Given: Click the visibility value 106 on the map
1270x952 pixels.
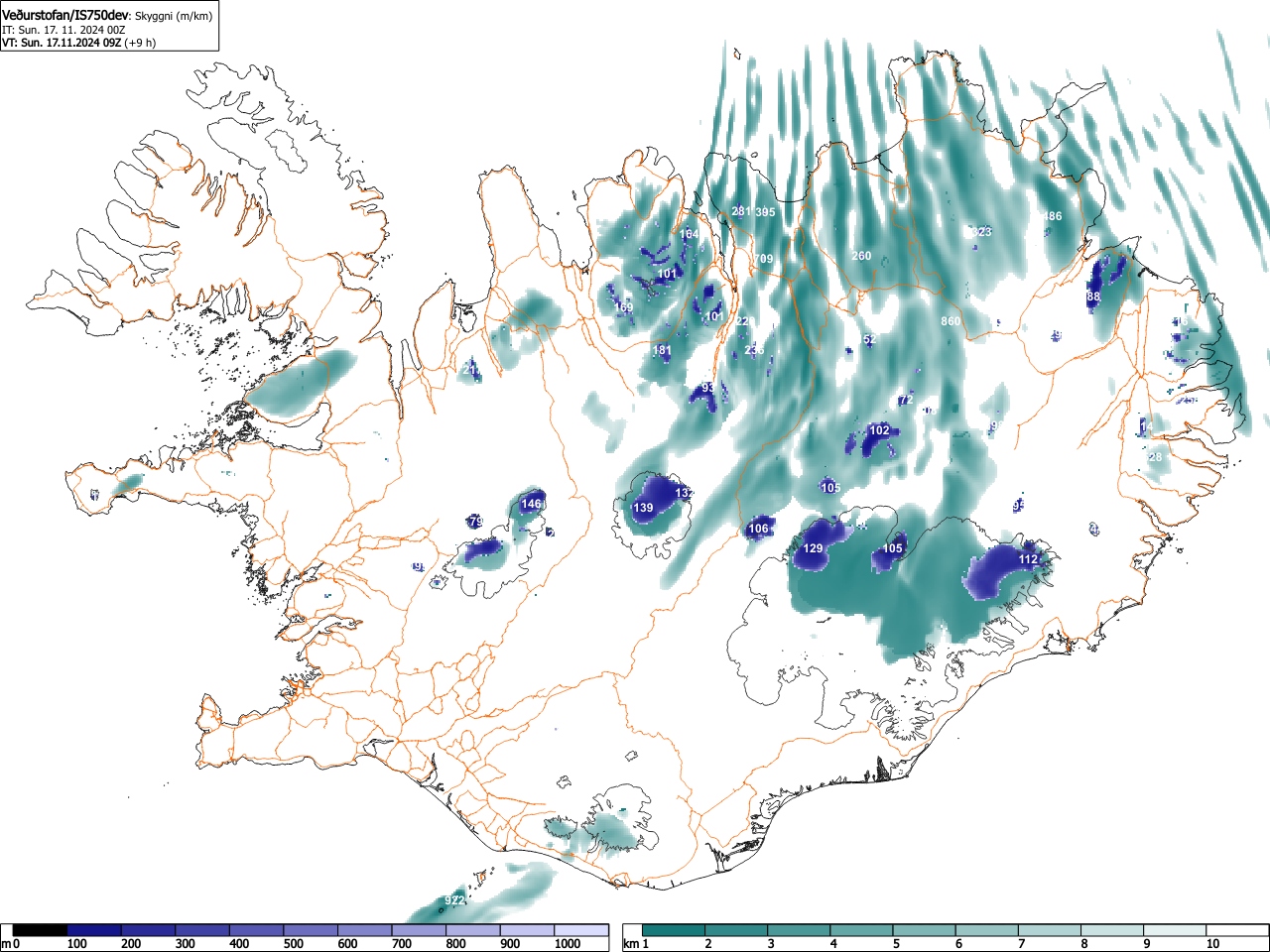Looking at the screenshot, I should point(759,529).
